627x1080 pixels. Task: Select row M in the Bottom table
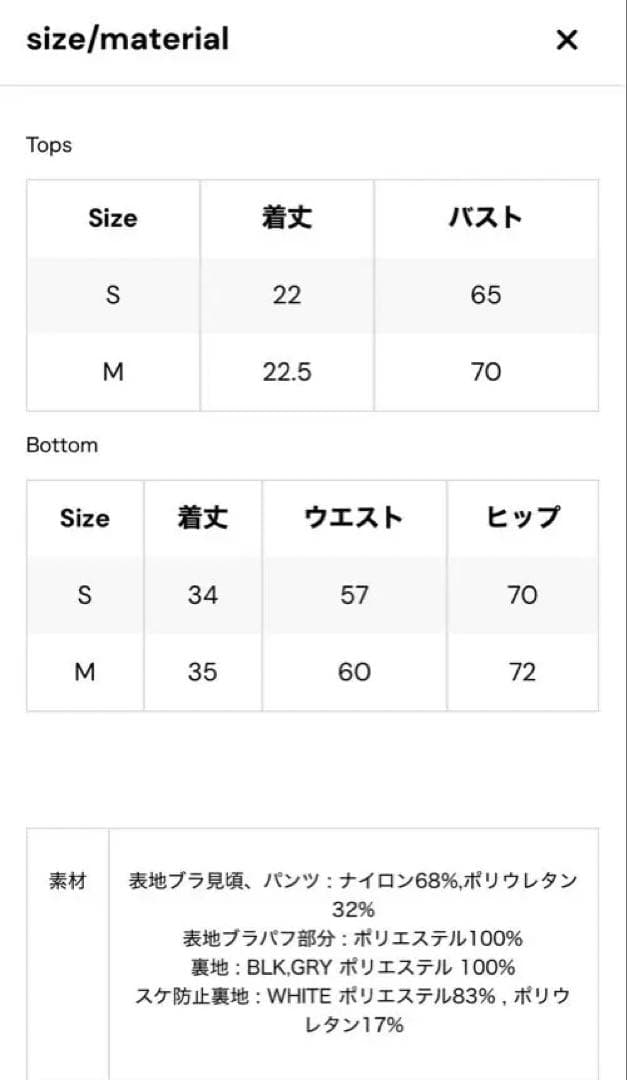click(85, 672)
